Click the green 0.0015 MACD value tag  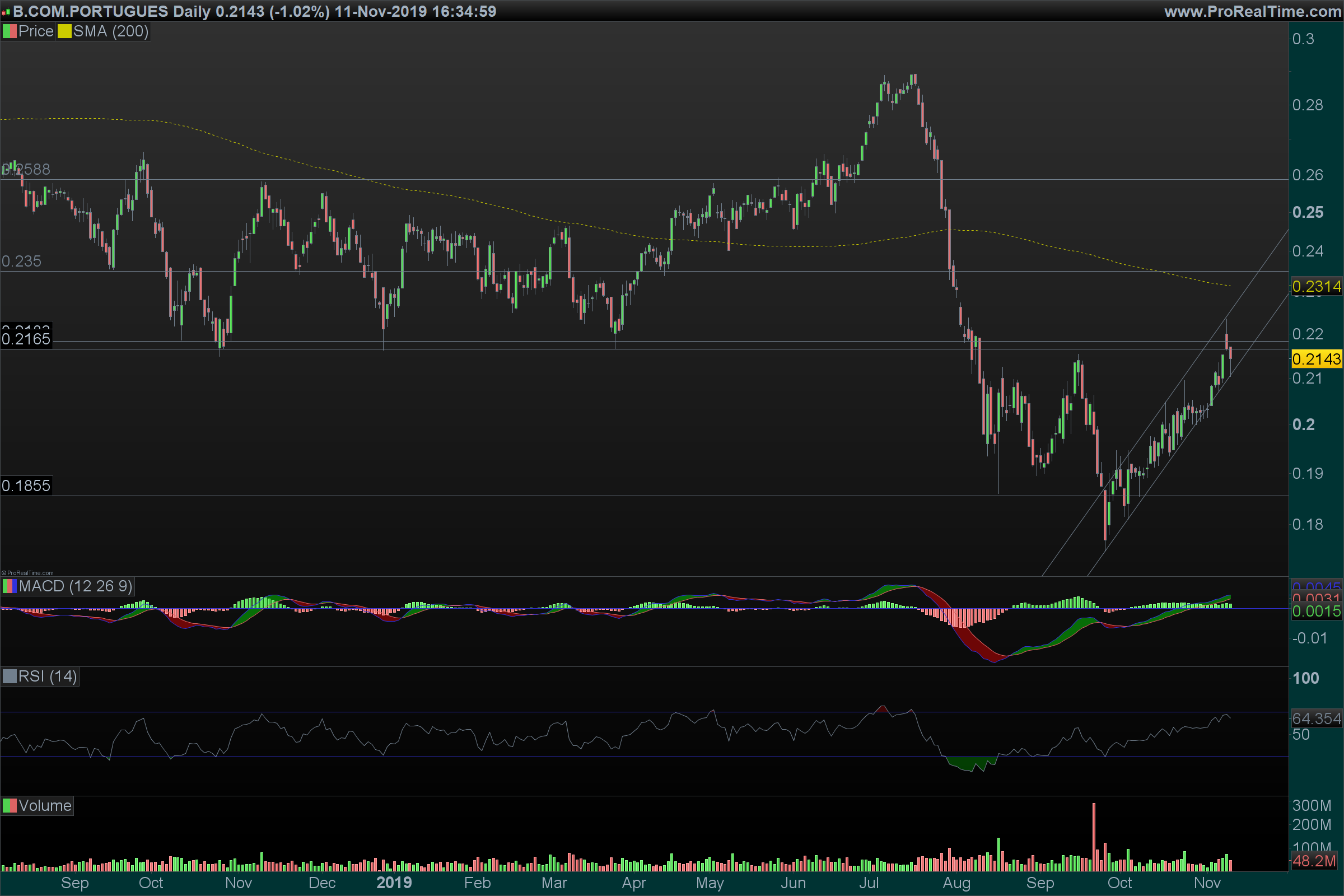pyautogui.click(x=1316, y=612)
